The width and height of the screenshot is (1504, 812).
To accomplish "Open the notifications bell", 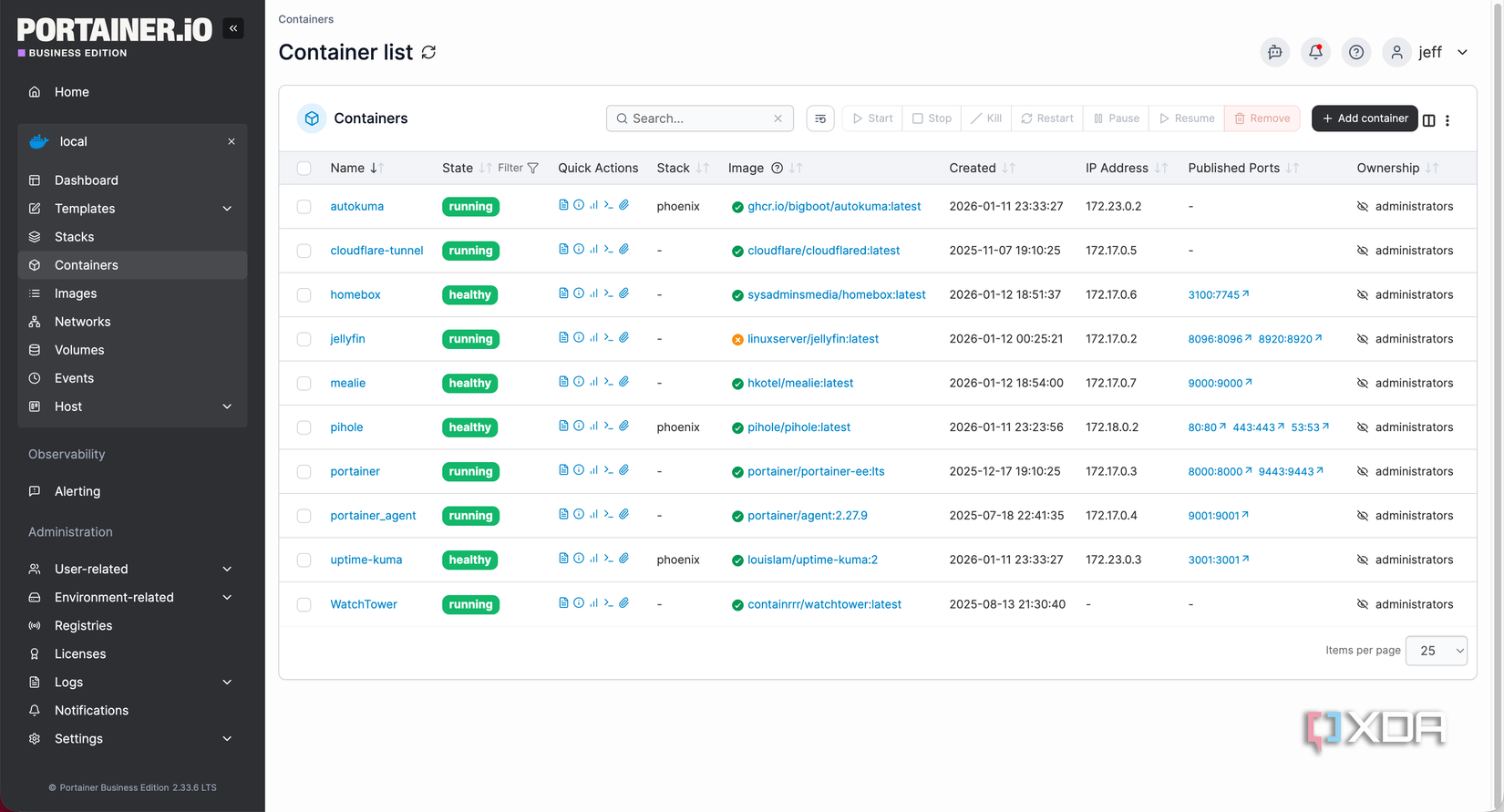I will click(x=1315, y=52).
